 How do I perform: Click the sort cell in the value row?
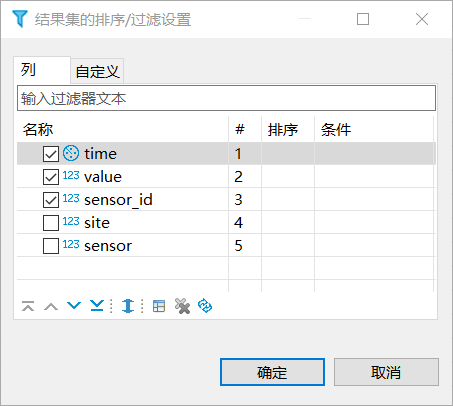288,177
